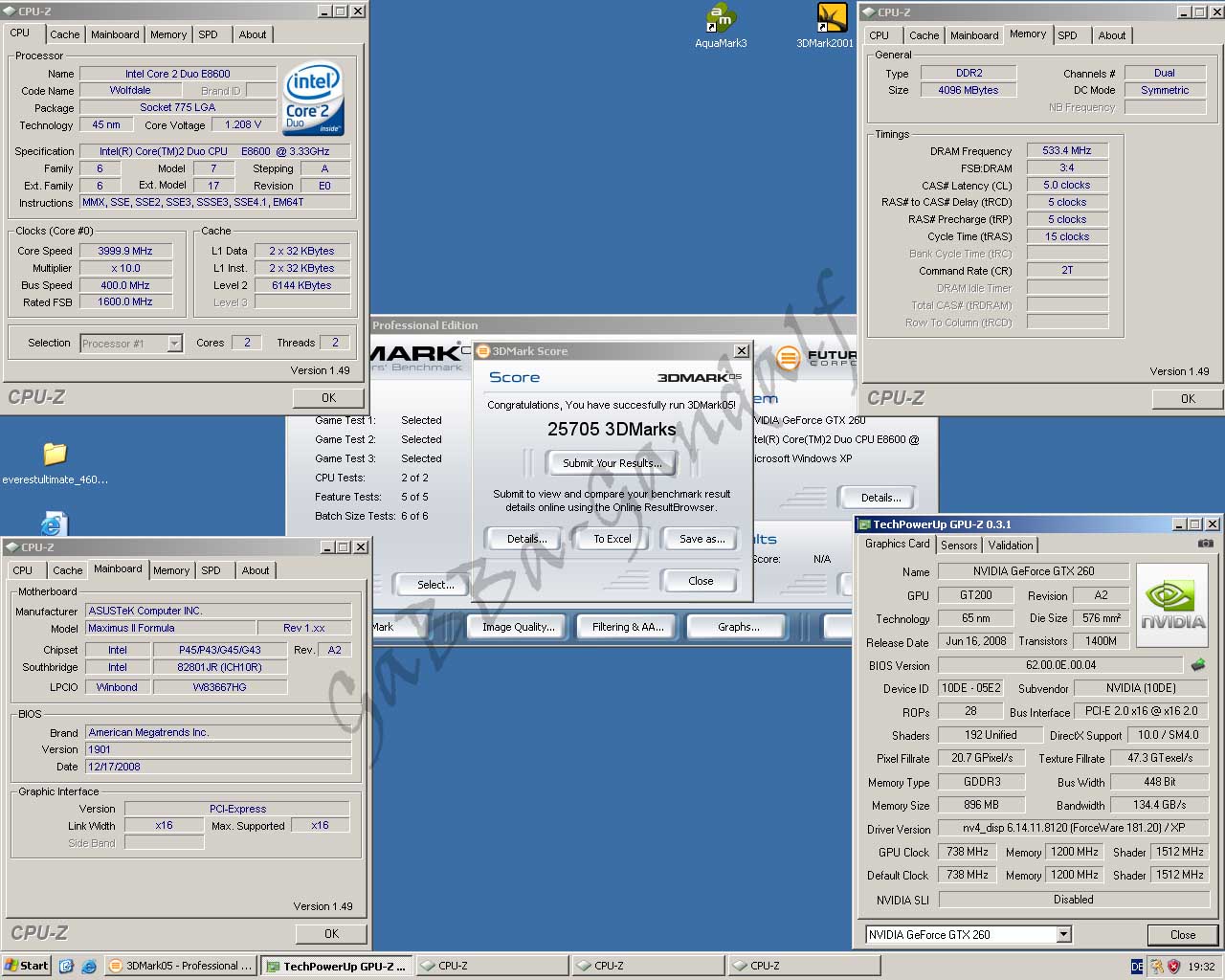This screenshot has width=1225, height=980.
Task: Switch to Mainboard tab in top-left CPU-Z
Action: (x=115, y=34)
